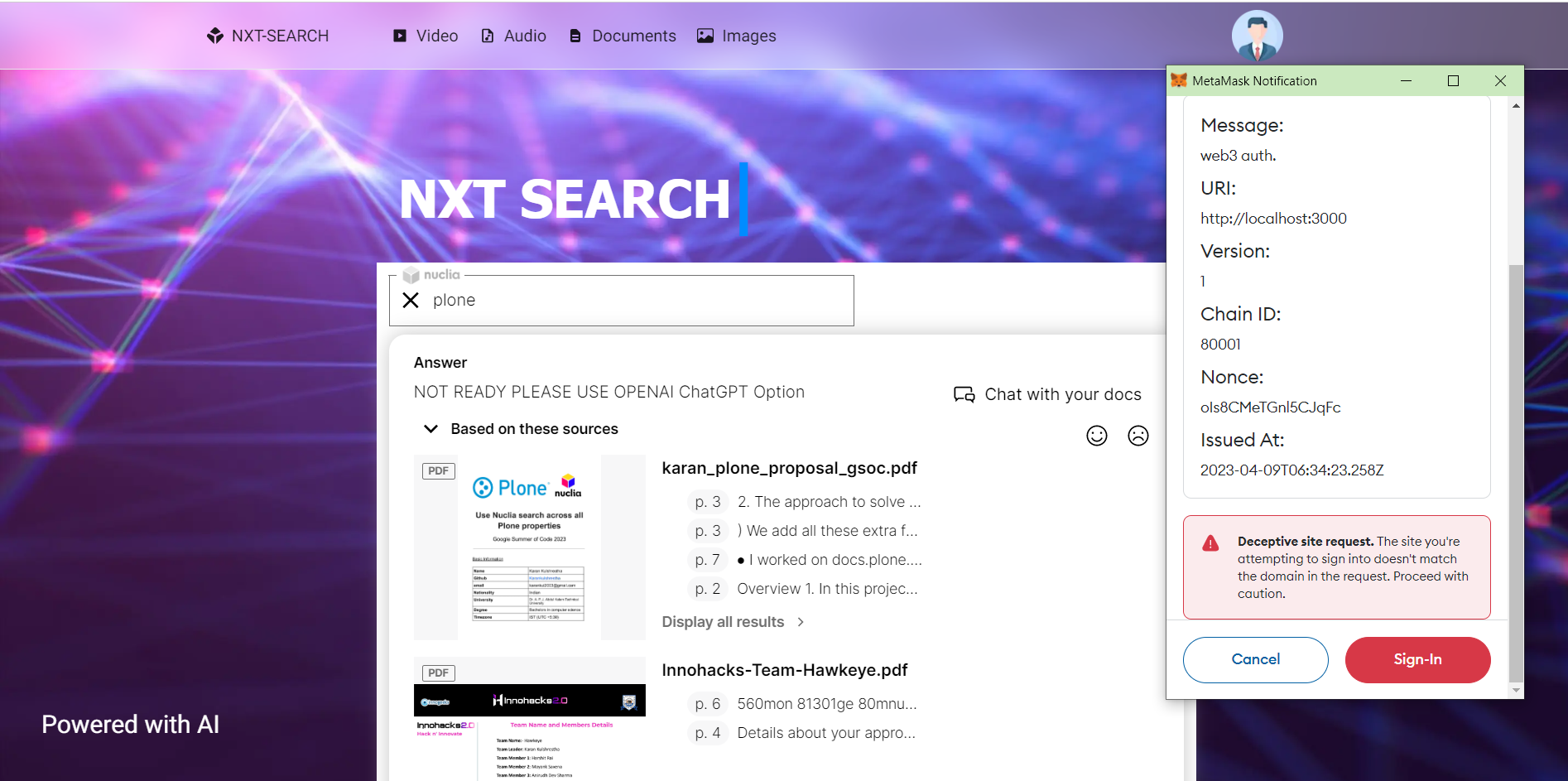Screen dimensions: 1568x781
Task: Click the user avatar in the header
Action: [1257, 35]
